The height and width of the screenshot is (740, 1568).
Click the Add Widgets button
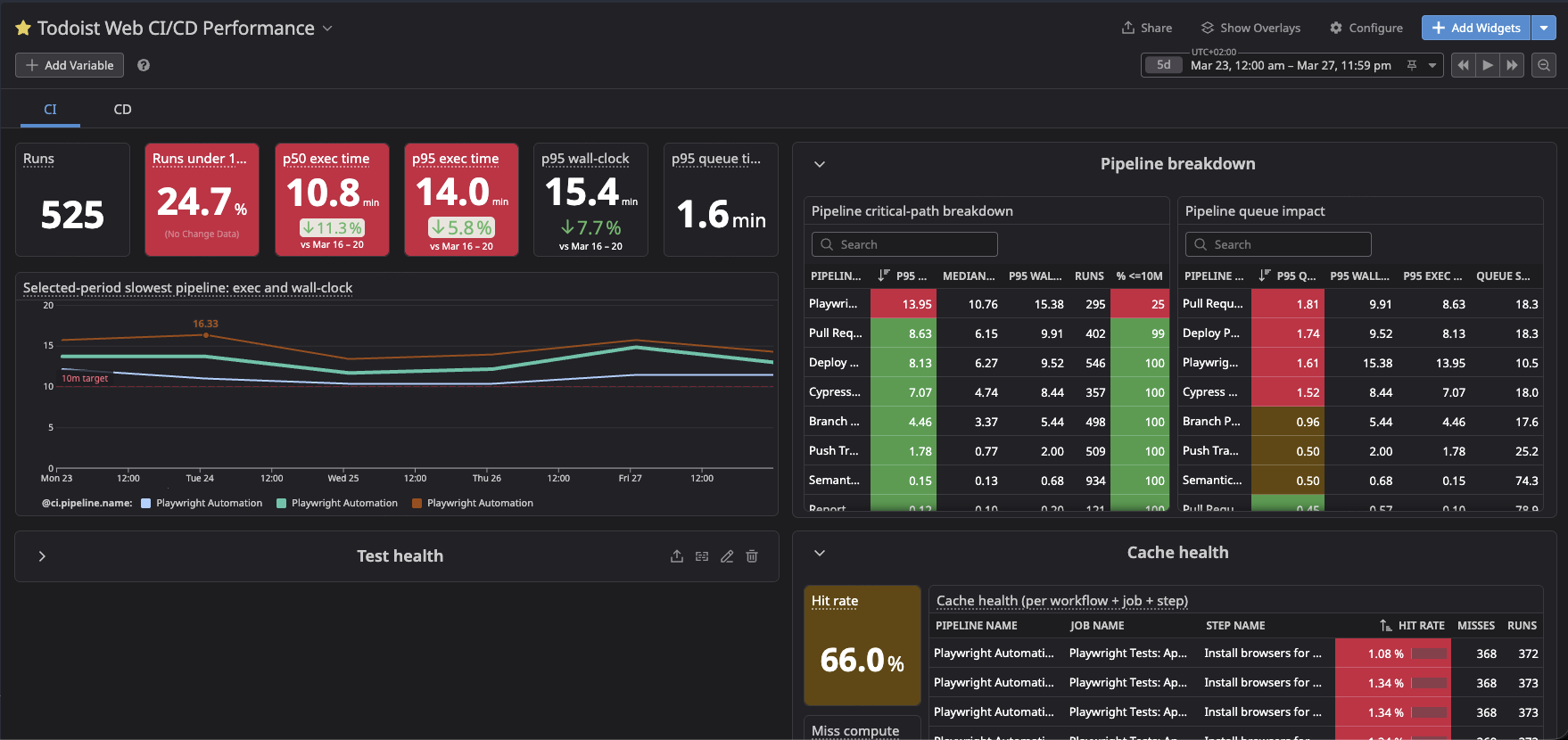click(1476, 28)
